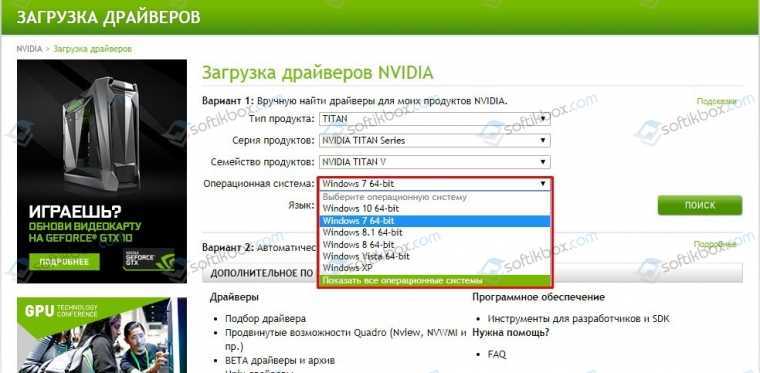Viewport: 760px width, 373px height.
Task: Click the Загрузка драйверов NVIDIA page title
Action: tap(317, 73)
